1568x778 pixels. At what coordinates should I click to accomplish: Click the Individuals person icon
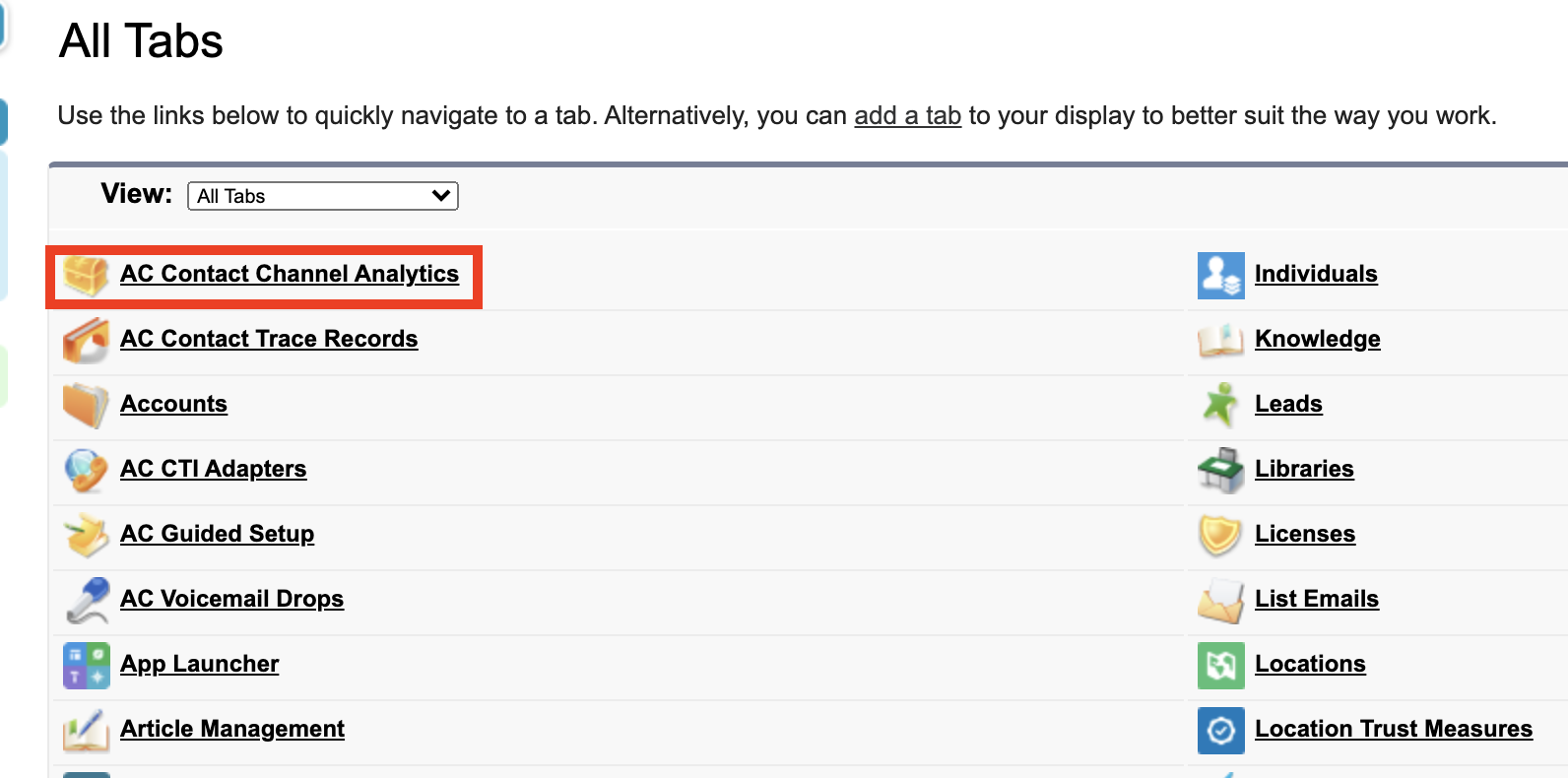click(1220, 275)
